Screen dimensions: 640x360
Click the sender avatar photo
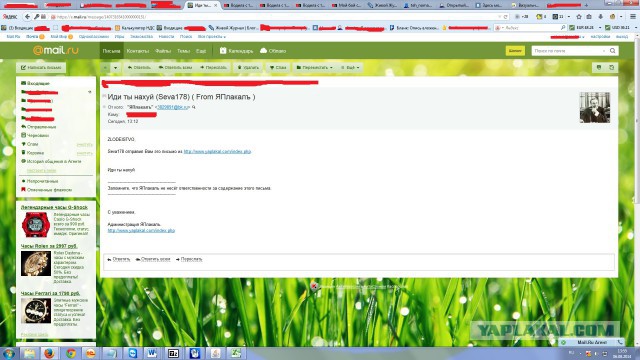point(595,107)
